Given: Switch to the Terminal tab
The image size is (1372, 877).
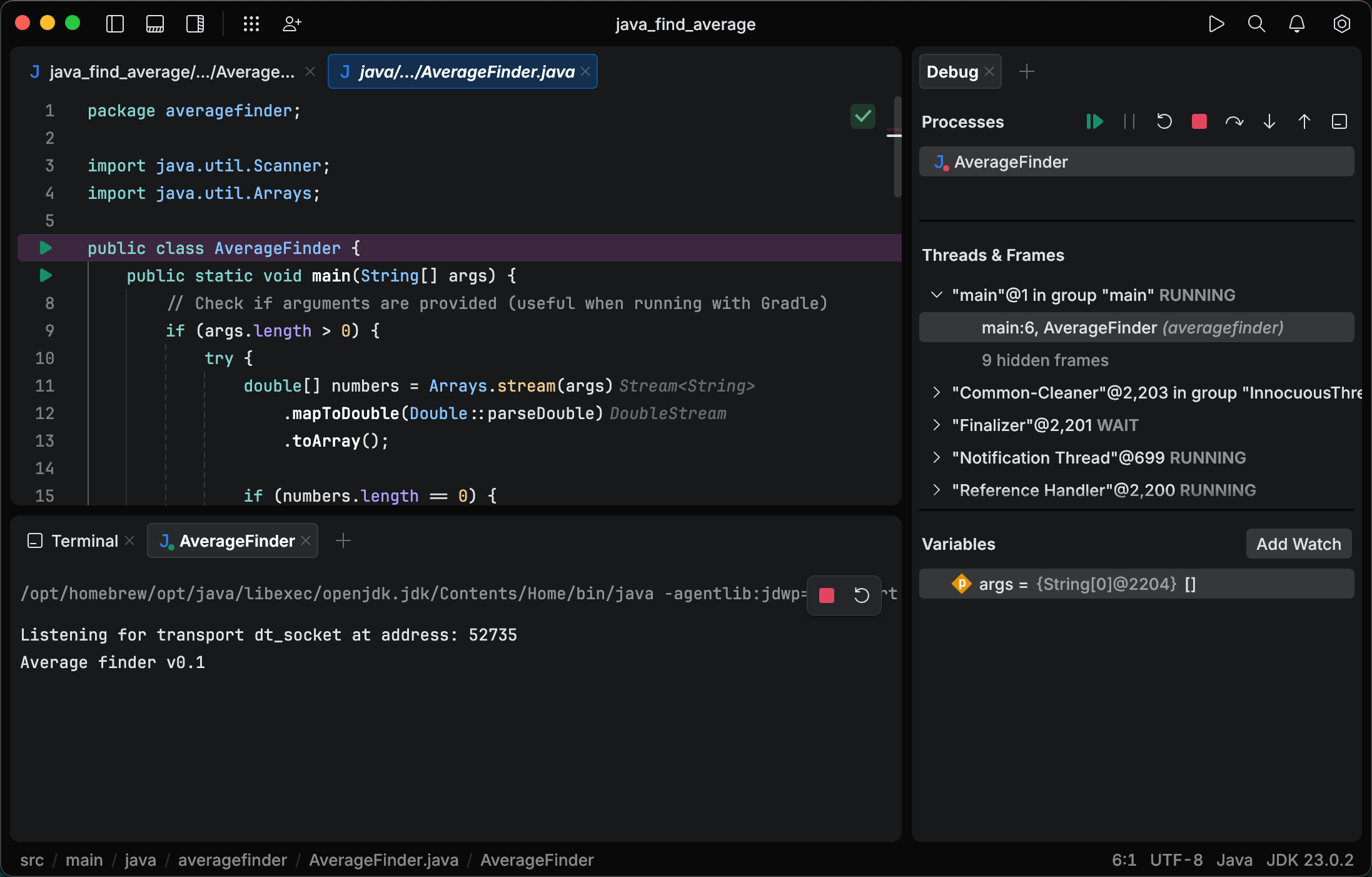Looking at the screenshot, I should coord(84,540).
